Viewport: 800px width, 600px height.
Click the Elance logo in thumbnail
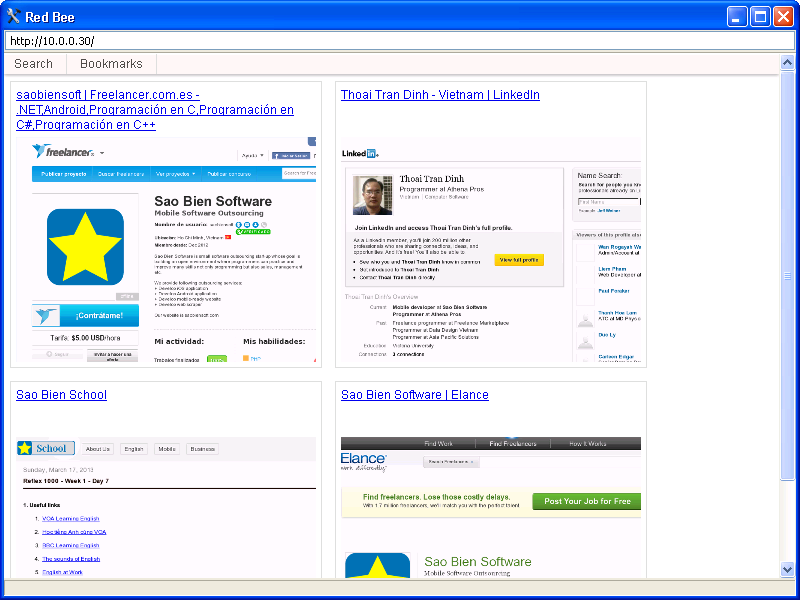point(363,461)
